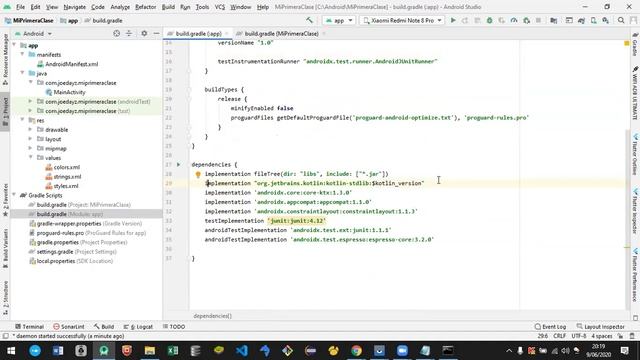The width and height of the screenshot is (640, 360).
Task: Open the Event Log
Action: [x=550, y=327]
